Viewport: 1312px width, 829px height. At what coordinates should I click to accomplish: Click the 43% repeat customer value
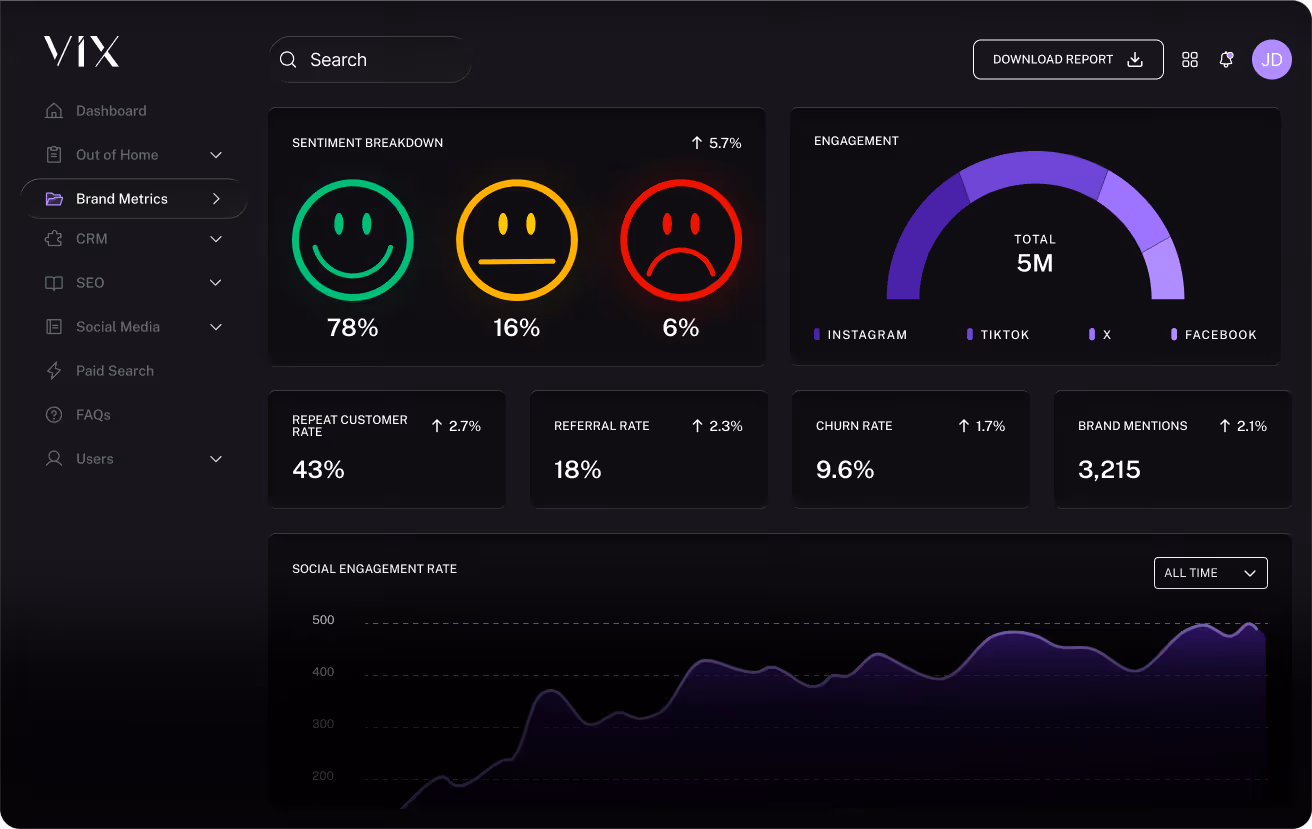[x=318, y=470]
